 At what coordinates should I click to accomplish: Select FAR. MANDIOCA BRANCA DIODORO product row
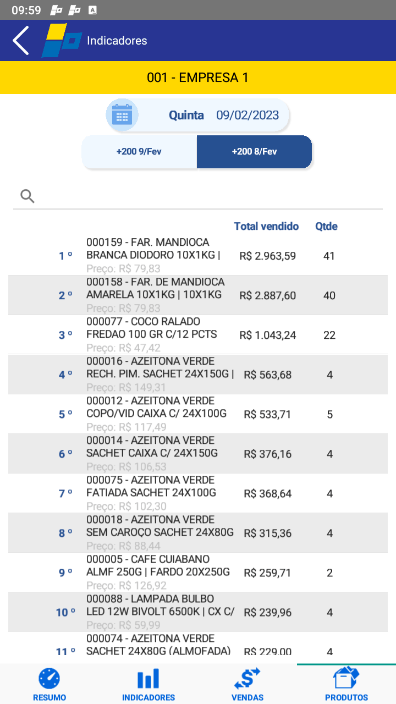pyautogui.click(x=198, y=256)
